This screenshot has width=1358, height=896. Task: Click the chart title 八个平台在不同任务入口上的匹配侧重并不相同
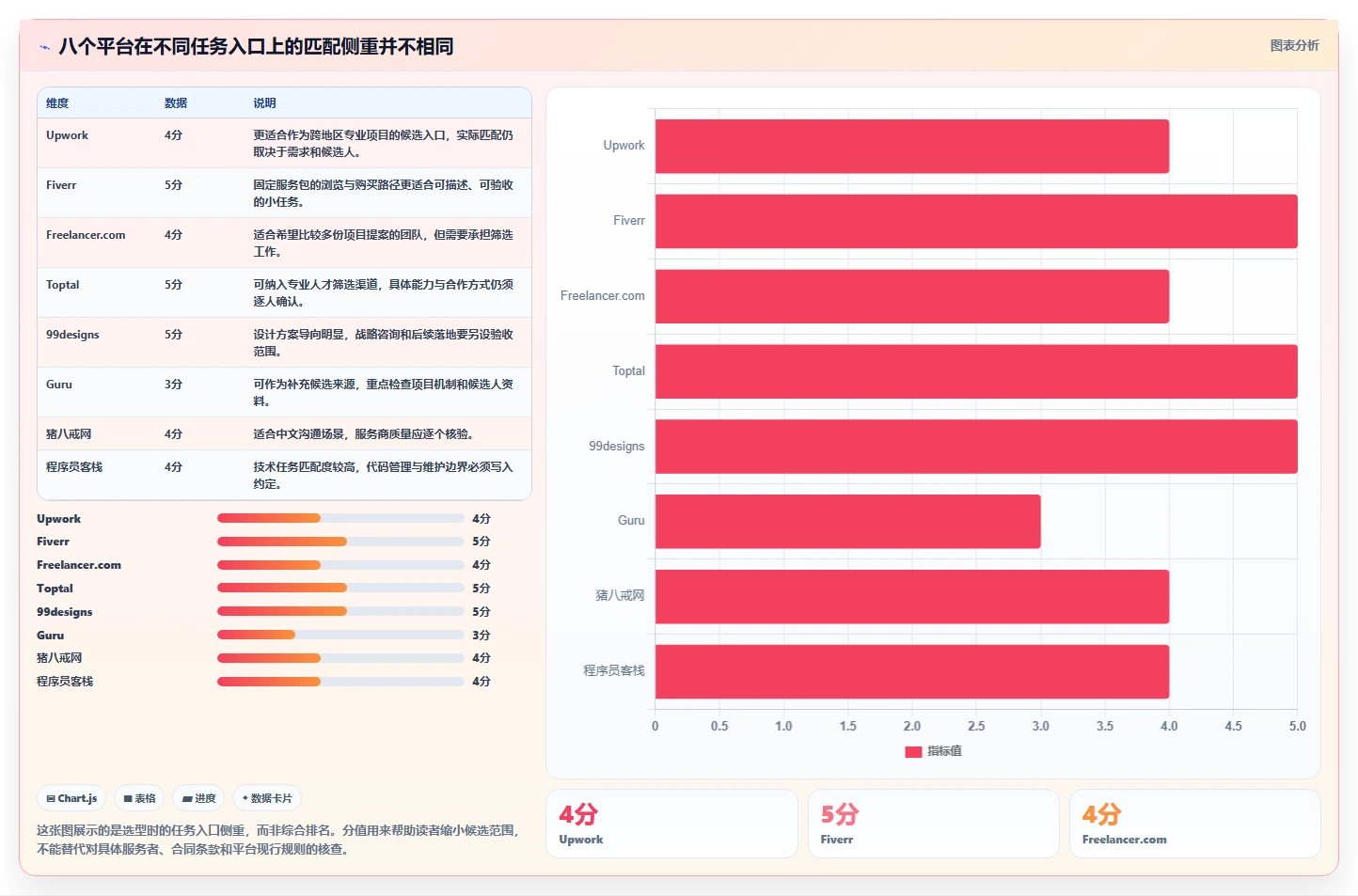(x=256, y=47)
